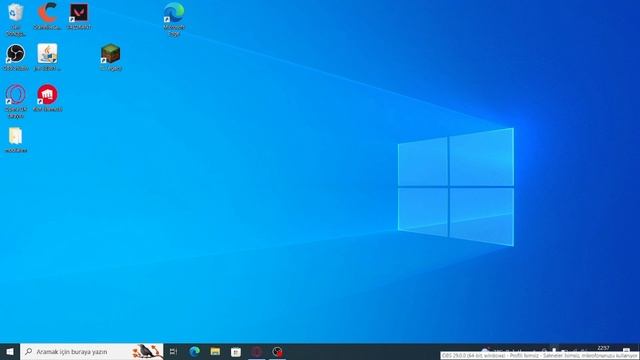The image size is (640, 360).
Task: Open Microsoft Edge from the taskbar
Action: pyautogui.click(x=195, y=352)
